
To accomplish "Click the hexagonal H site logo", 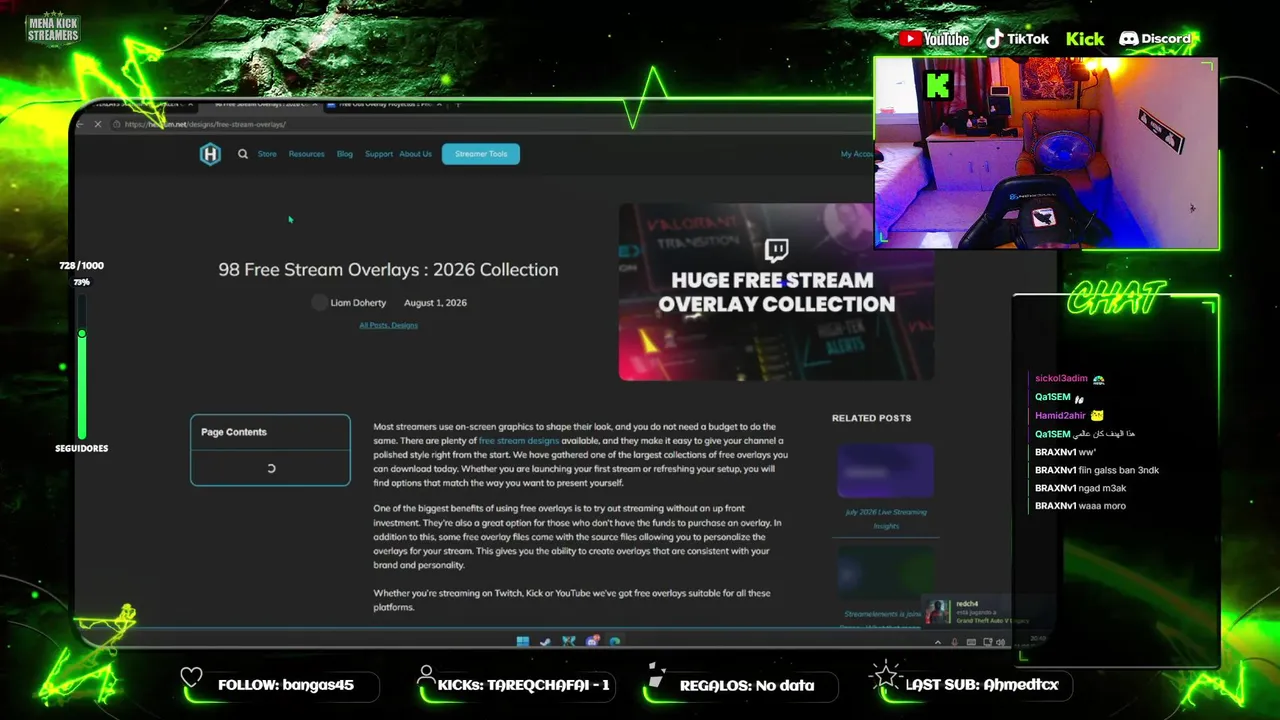I will 210,154.
